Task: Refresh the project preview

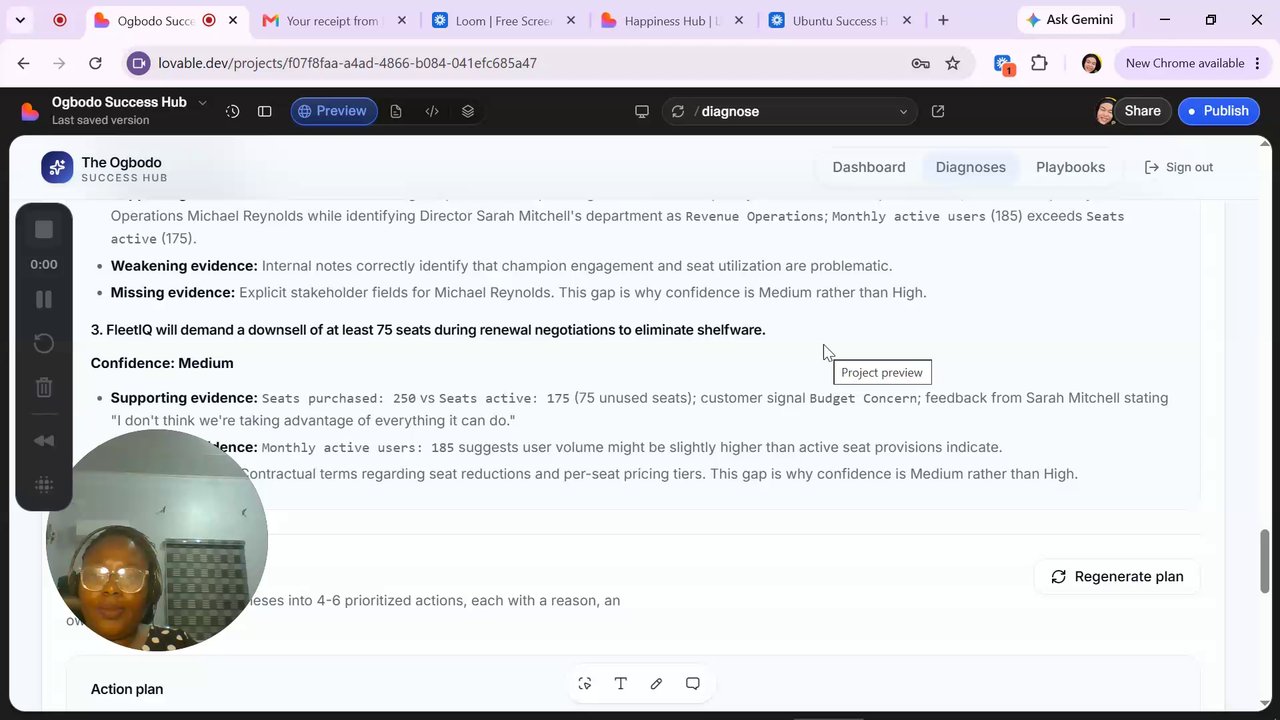Action: pyautogui.click(x=678, y=111)
